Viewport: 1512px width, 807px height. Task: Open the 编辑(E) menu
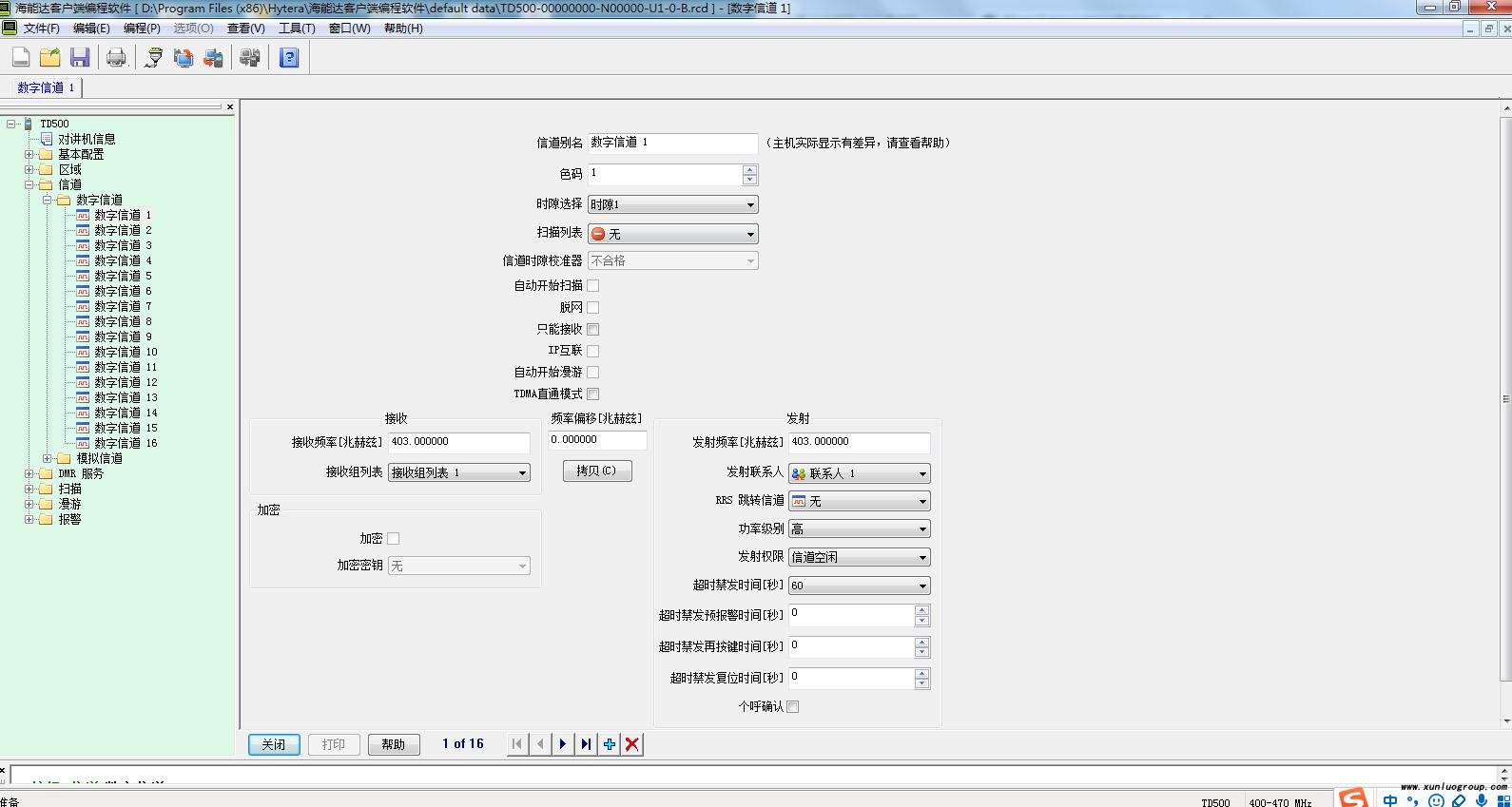click(x=91, y=29)
